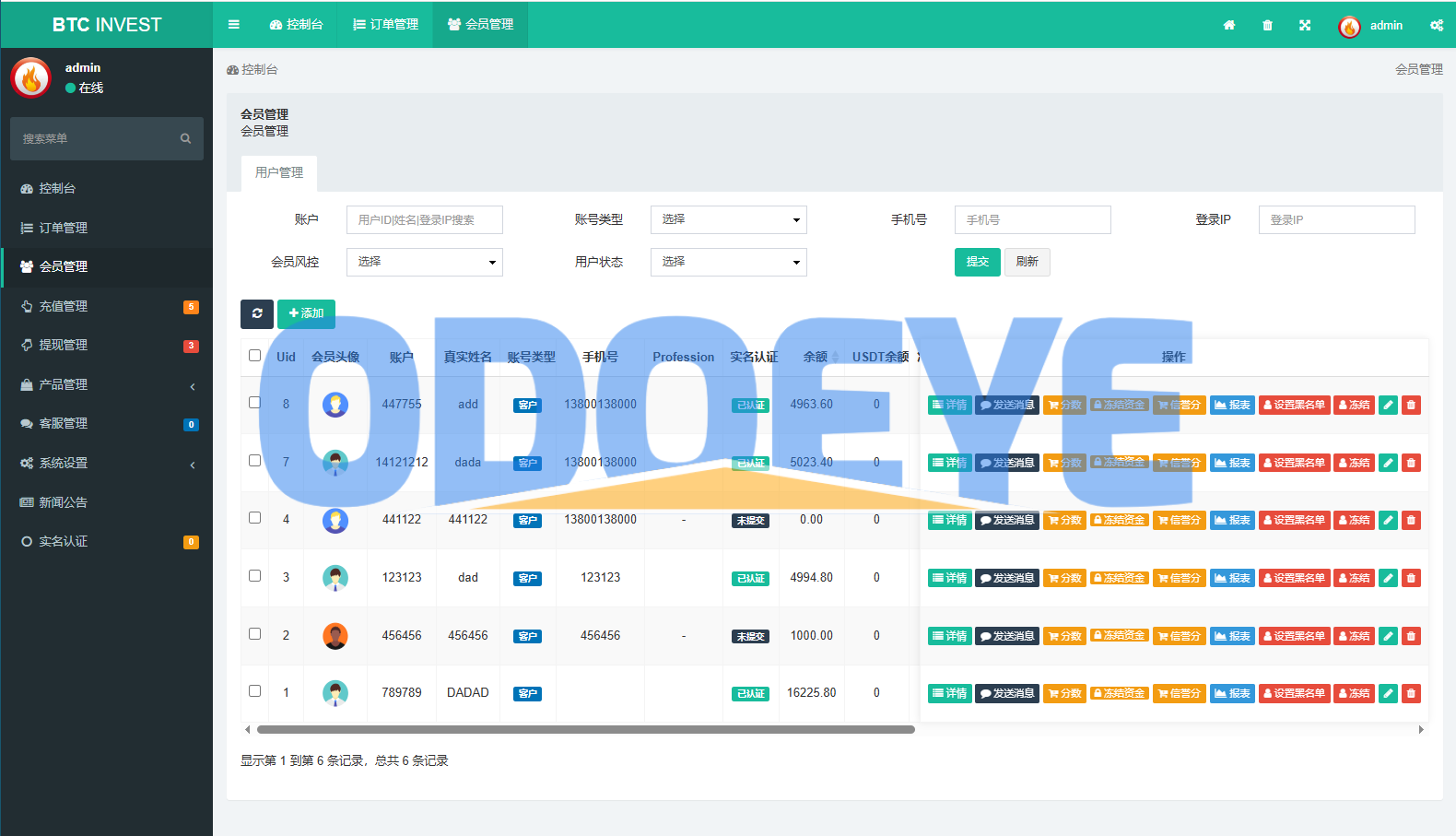This screenshot has width=1456, height=836.
Task: Focus the 手机号 input field
Action: coord(1033,219)
